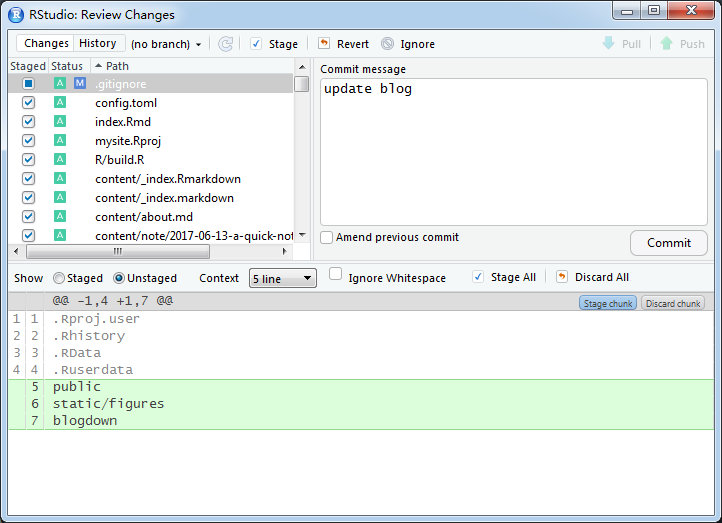Click the Discard All icon

(561, 277)
